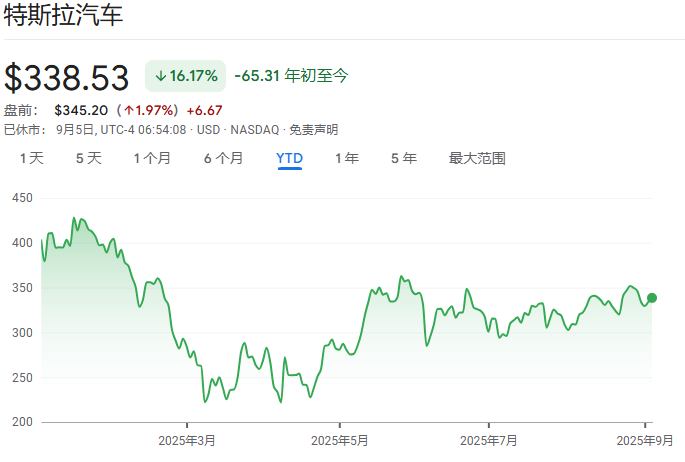Click the 2025年3月 axis label

click(x=187, y=441)
